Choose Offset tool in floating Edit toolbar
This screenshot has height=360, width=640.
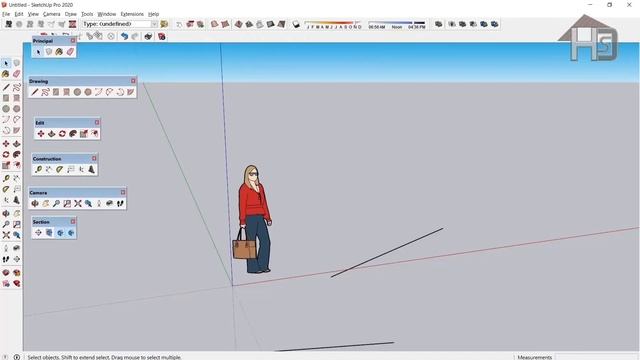[94, 133]
